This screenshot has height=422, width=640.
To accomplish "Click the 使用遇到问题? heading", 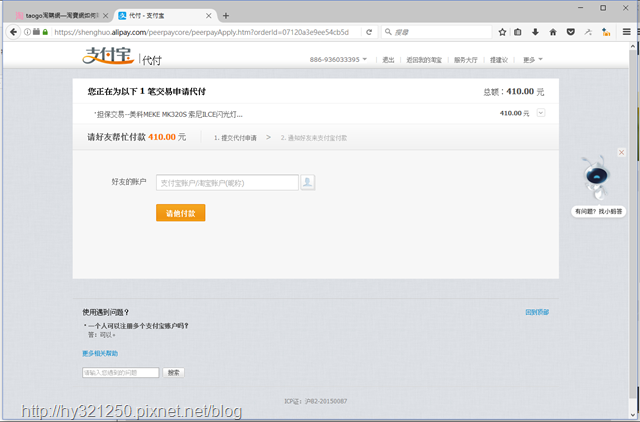I will (x=105, y=312).
